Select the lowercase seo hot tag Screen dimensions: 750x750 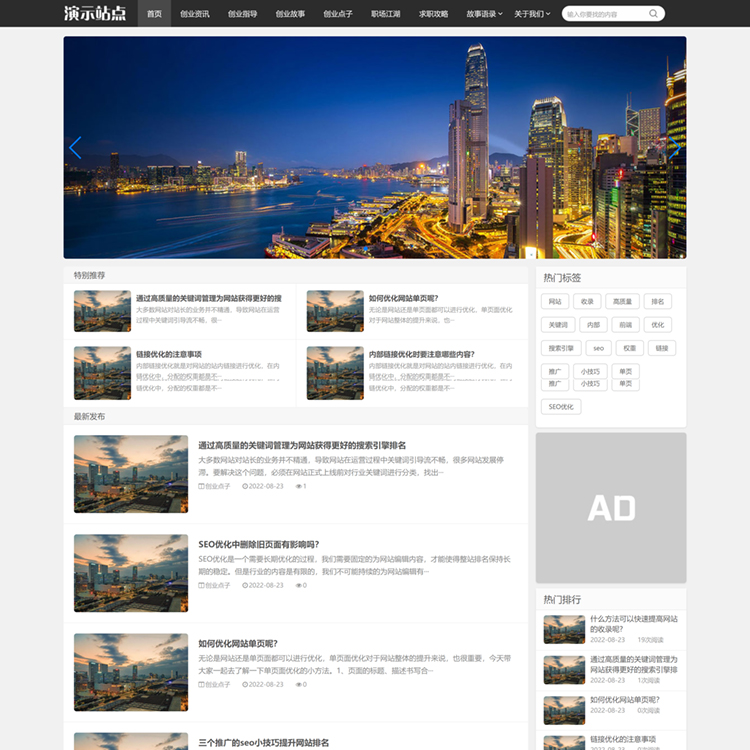coord(598,348)
